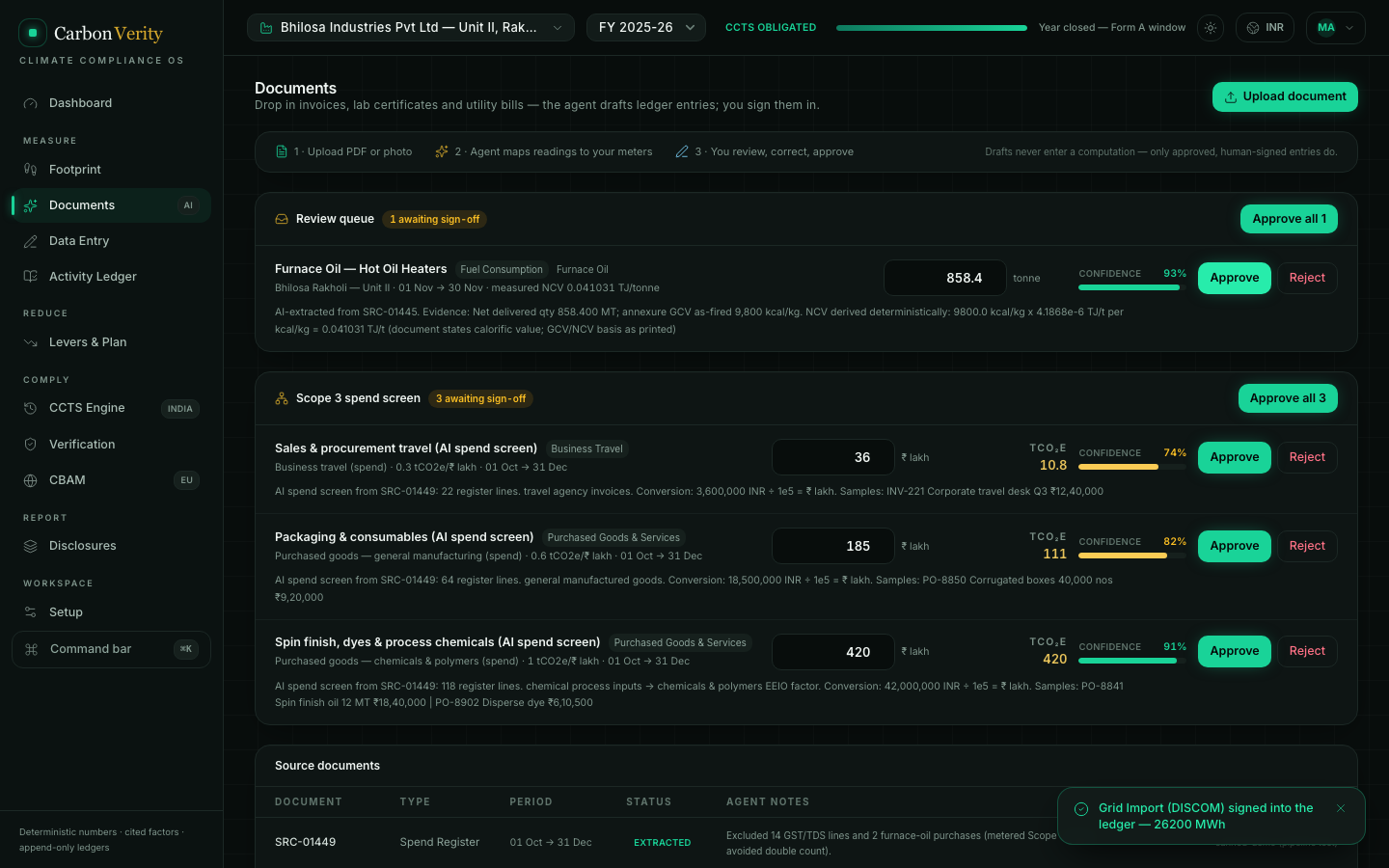Edit the Spin finish 420 lakh field
Screen dimensions: 1389x868
click(833, 652)
